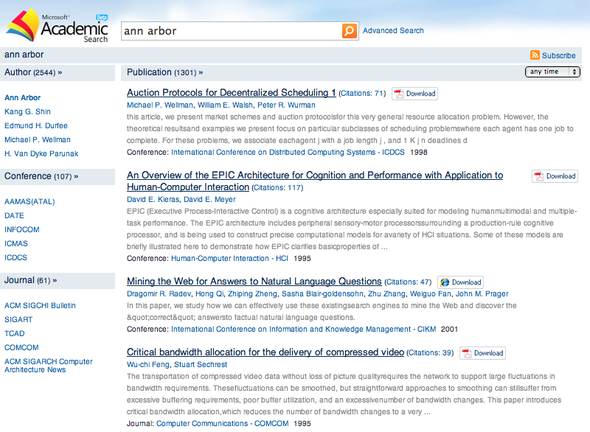Open the DATE conference
590x432 pixels.
[14, 216]
